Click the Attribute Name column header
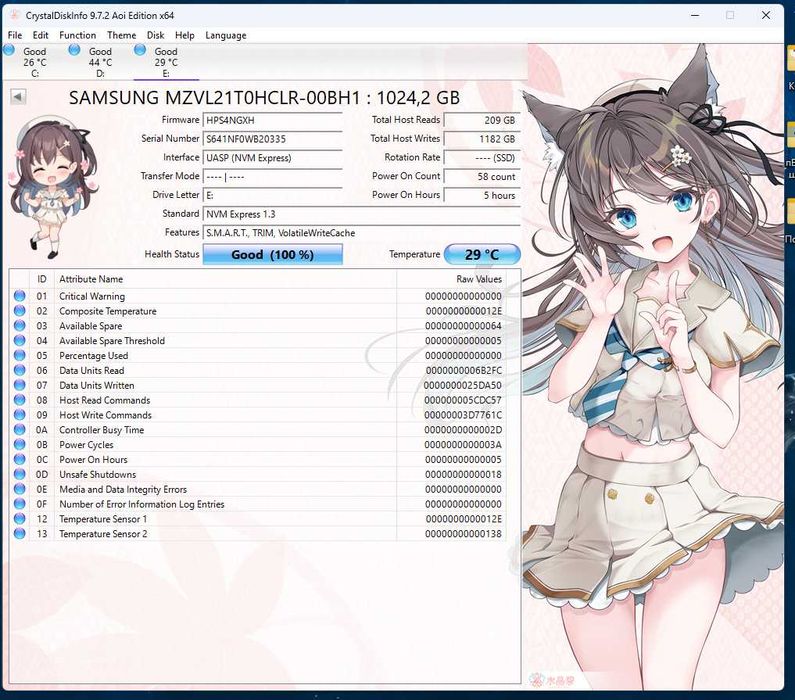795x700 pixels. pyautogui.click(x=226, y=279)
